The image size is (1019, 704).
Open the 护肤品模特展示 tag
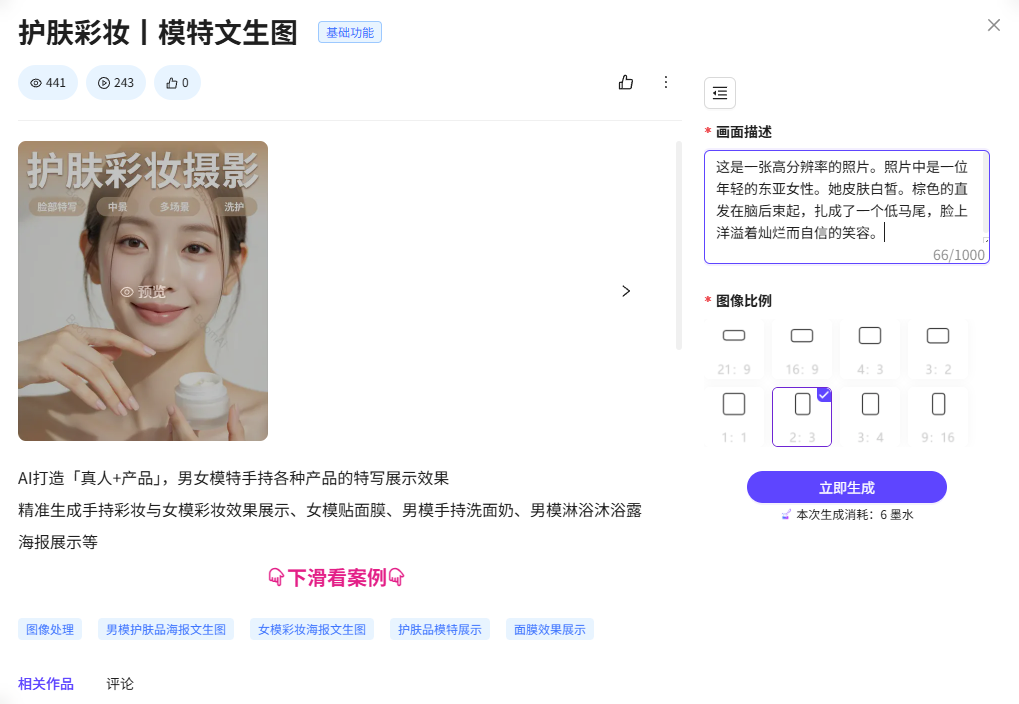[x=440, y=629]
